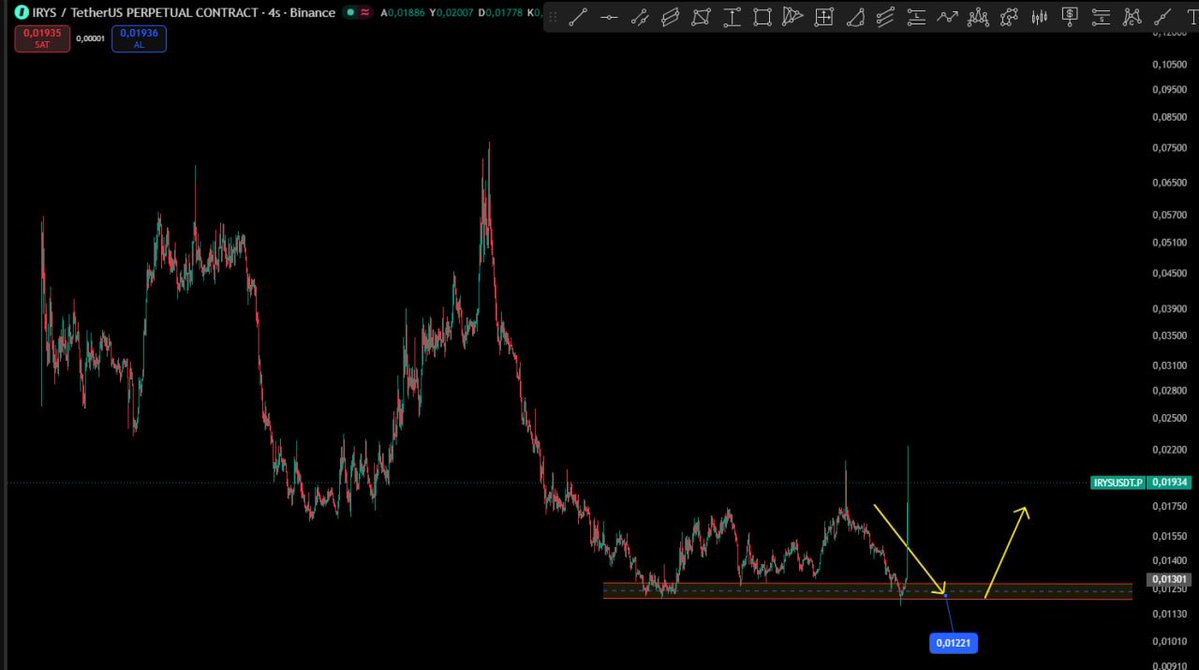Image resolution: width=1199 pixels, height=670 pixels.
Task: Select the zigzag Path arrow tool
Action: pyautogui.click(x=947, y=17)
